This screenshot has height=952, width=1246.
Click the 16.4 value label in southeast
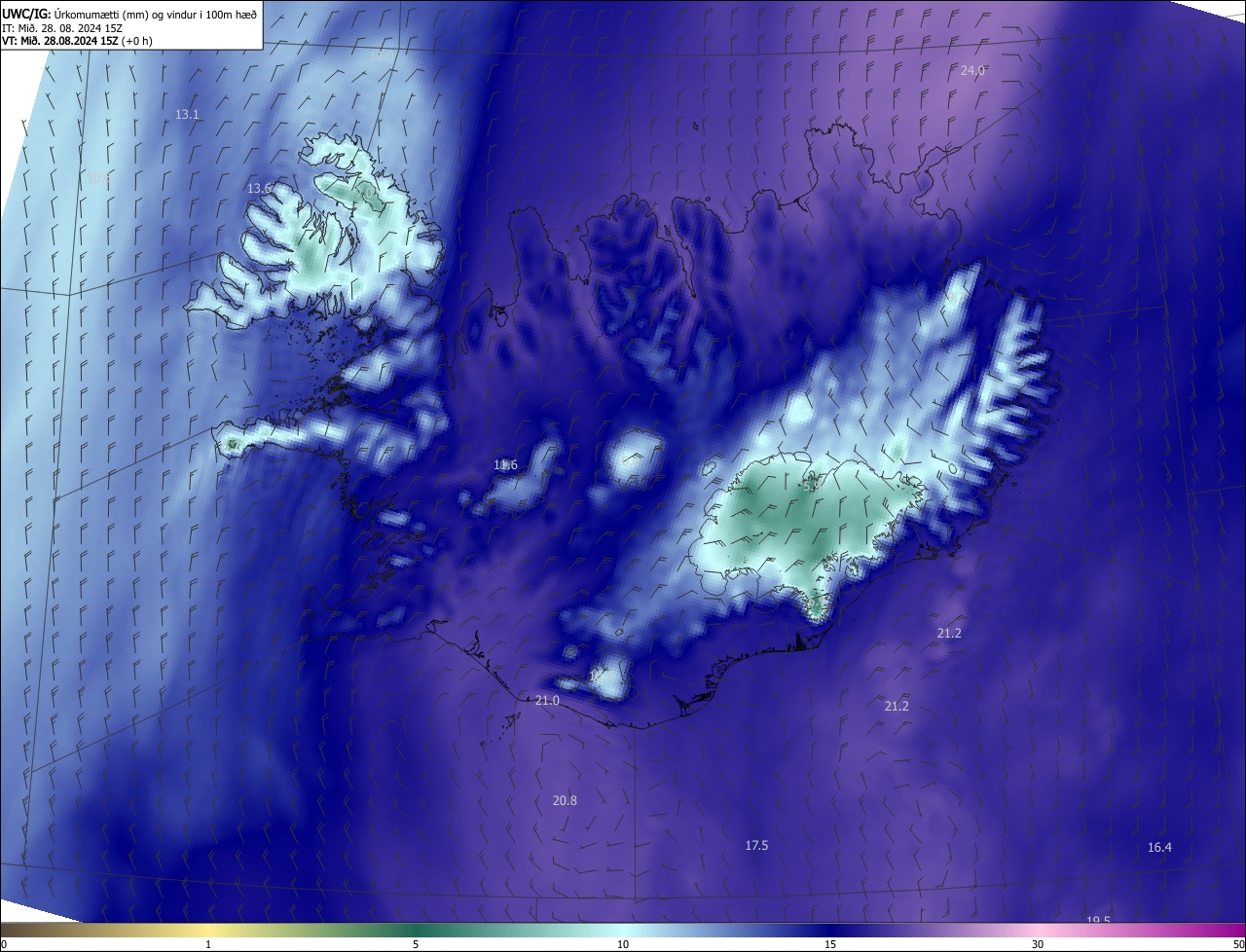tap(1159, 848)
